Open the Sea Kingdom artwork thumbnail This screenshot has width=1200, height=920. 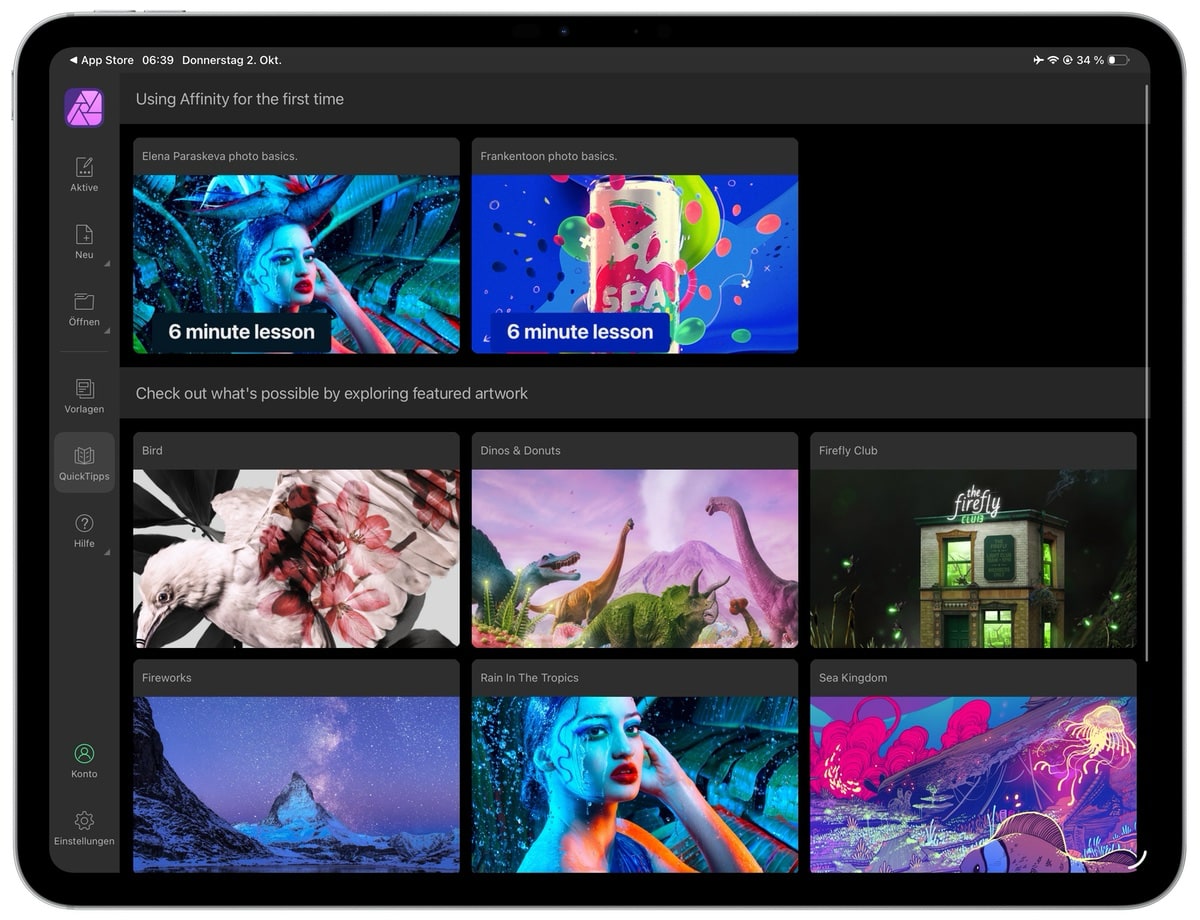point(972,784)
